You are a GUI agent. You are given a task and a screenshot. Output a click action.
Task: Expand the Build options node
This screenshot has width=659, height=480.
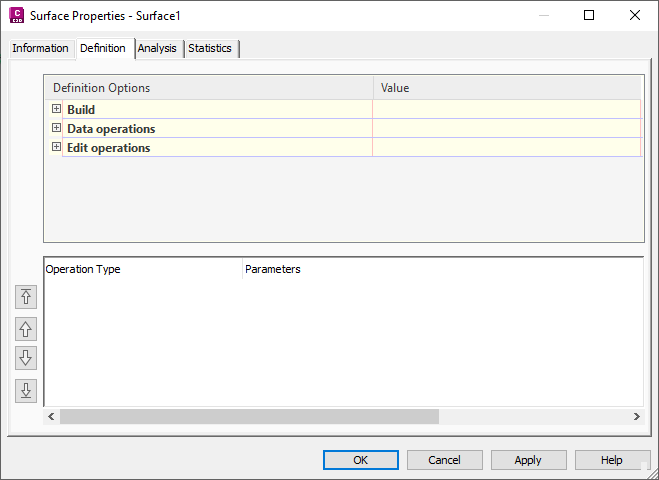[56, 109]
